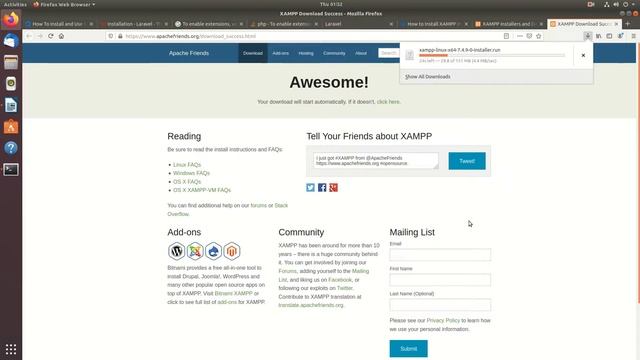
Task: Share via the Twitter icon
Action: click(x=311, y=187)
